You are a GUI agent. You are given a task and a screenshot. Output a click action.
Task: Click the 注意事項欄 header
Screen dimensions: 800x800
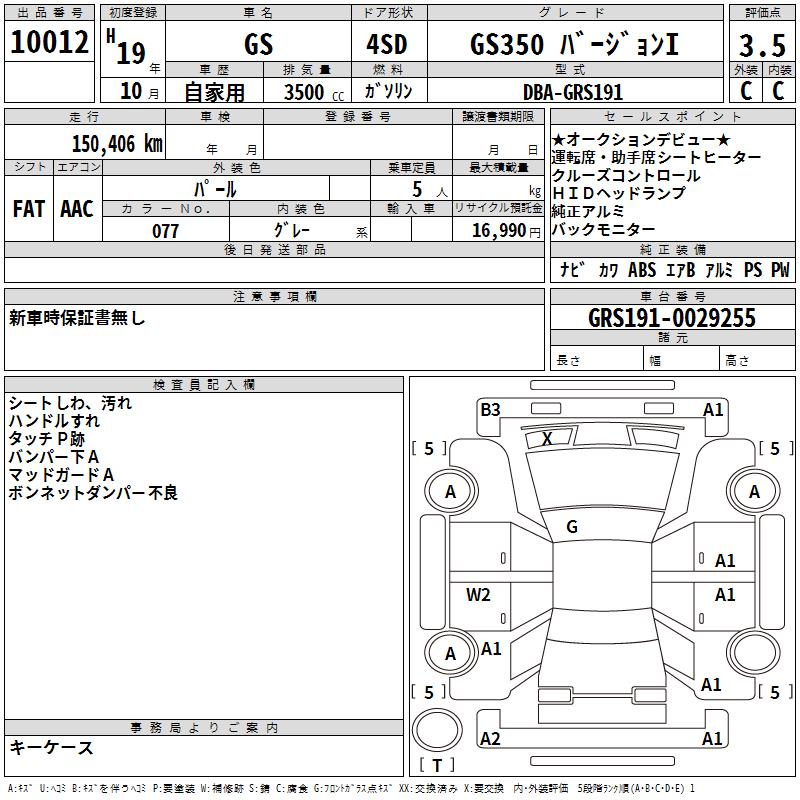click(274, 296)
